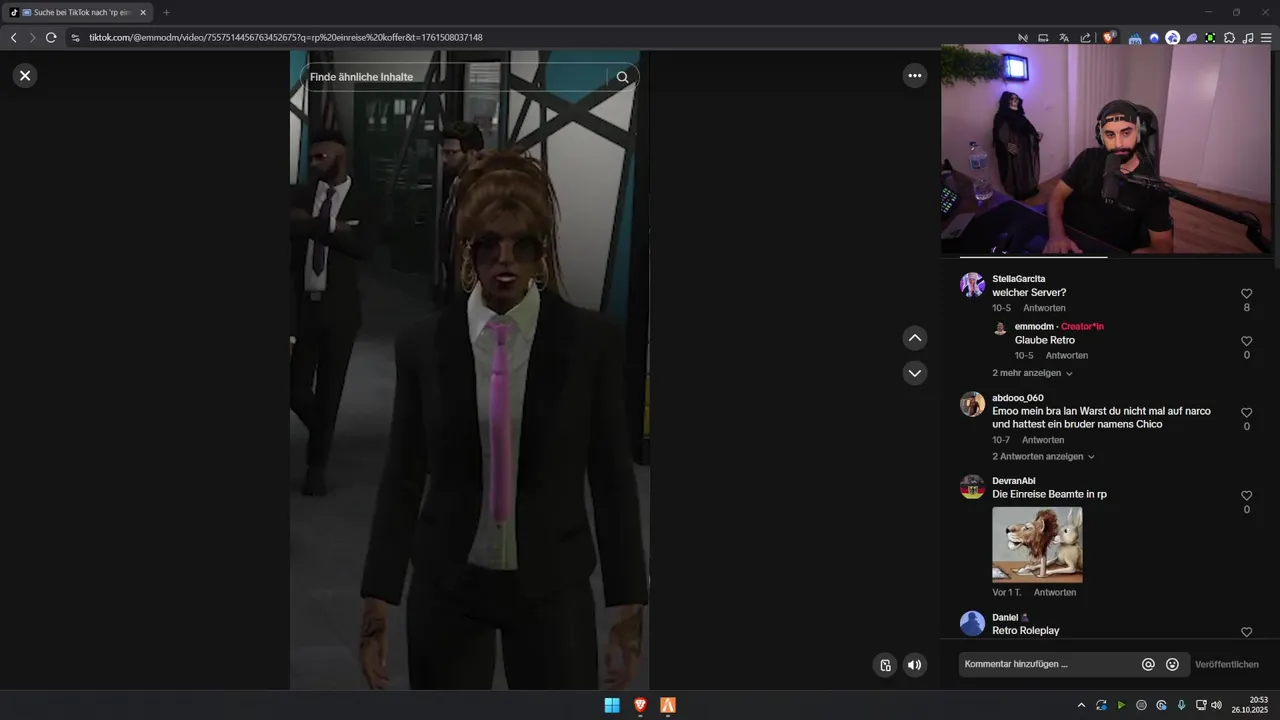1280x720 pixels.
Task: Open a new browser tab
Action: click(166, 12)
